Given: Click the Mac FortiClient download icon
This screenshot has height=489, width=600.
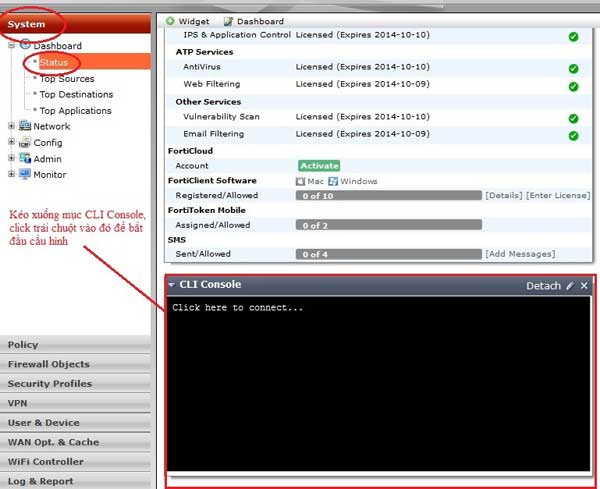Looking at the screenshot, I should (x=300, y=181).
